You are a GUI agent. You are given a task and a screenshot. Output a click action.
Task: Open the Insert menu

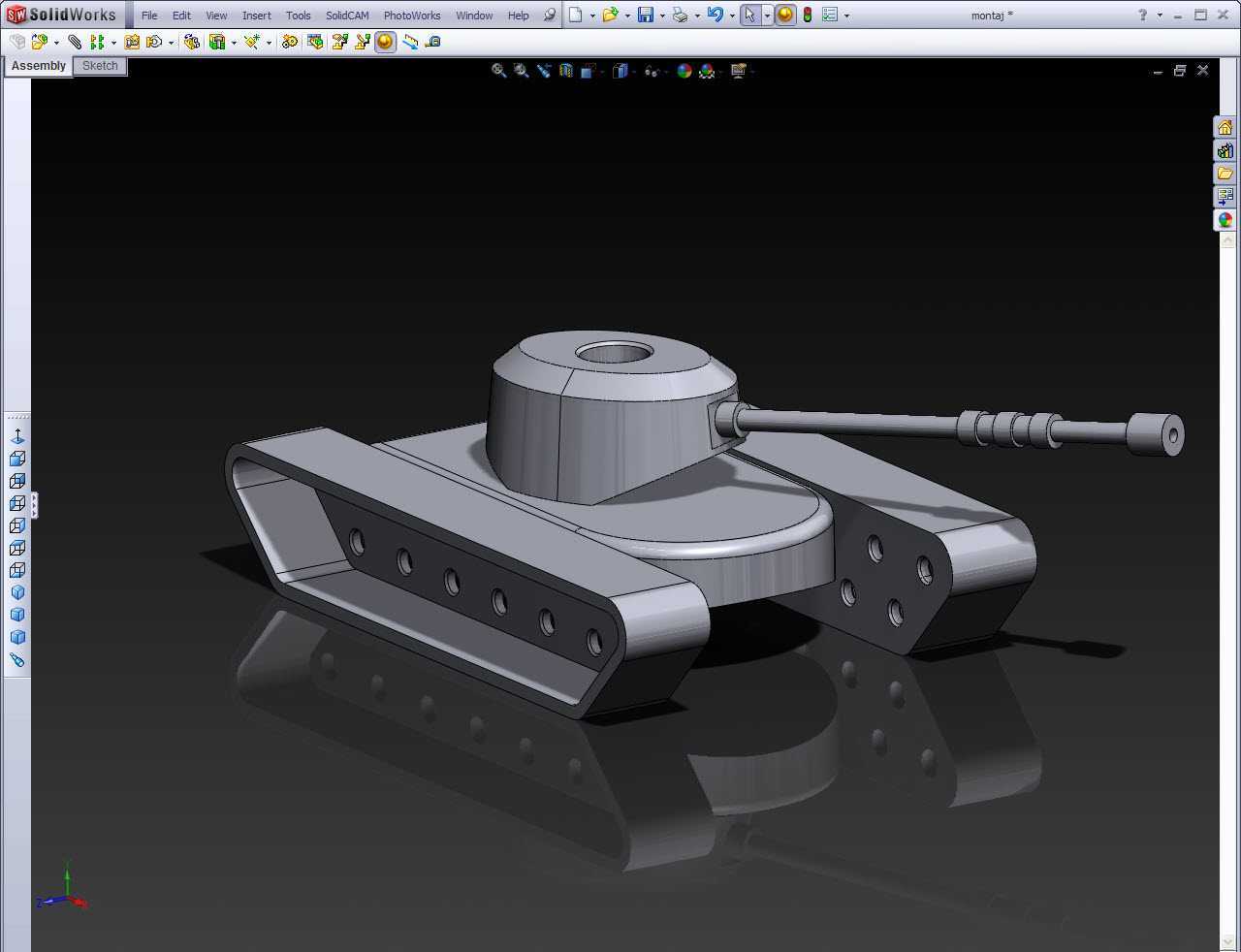(256, 16)
